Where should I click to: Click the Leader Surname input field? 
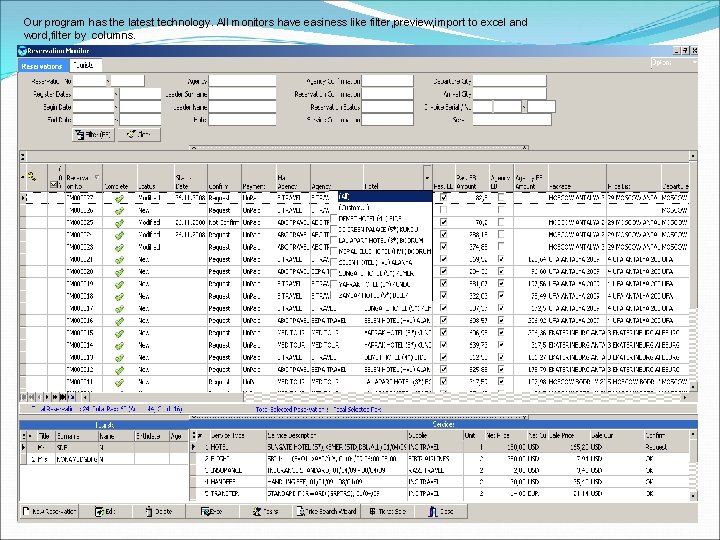[242, 94]
